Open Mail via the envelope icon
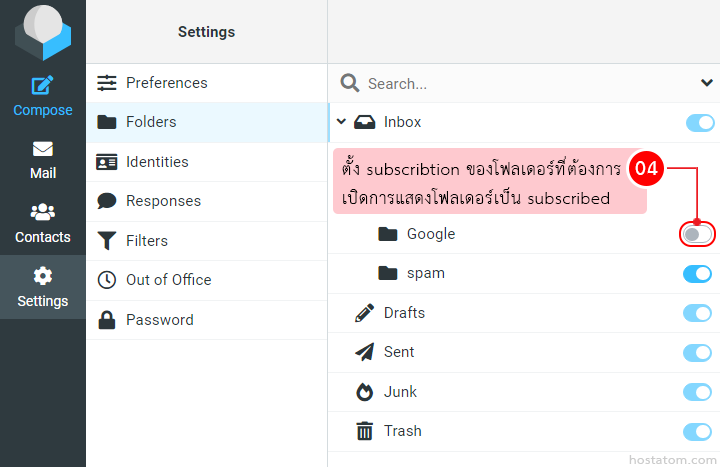The image size is (720, 467). click(x=42, y=149)
